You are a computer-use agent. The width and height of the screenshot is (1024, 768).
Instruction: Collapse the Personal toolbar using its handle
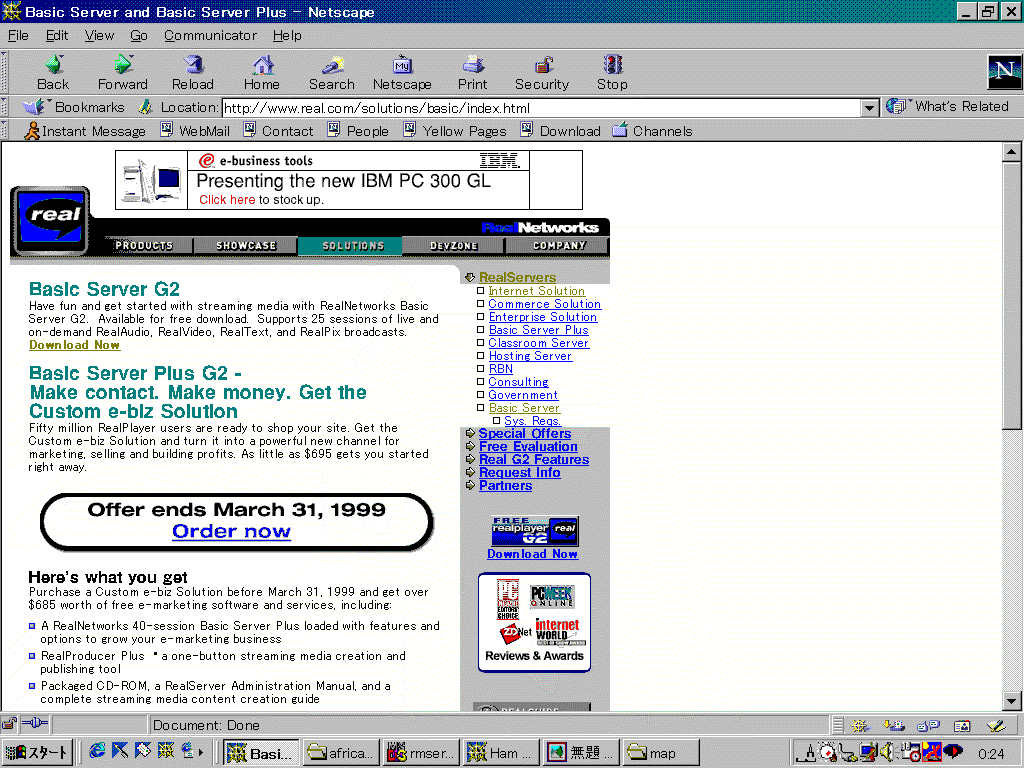coord(4,131)
